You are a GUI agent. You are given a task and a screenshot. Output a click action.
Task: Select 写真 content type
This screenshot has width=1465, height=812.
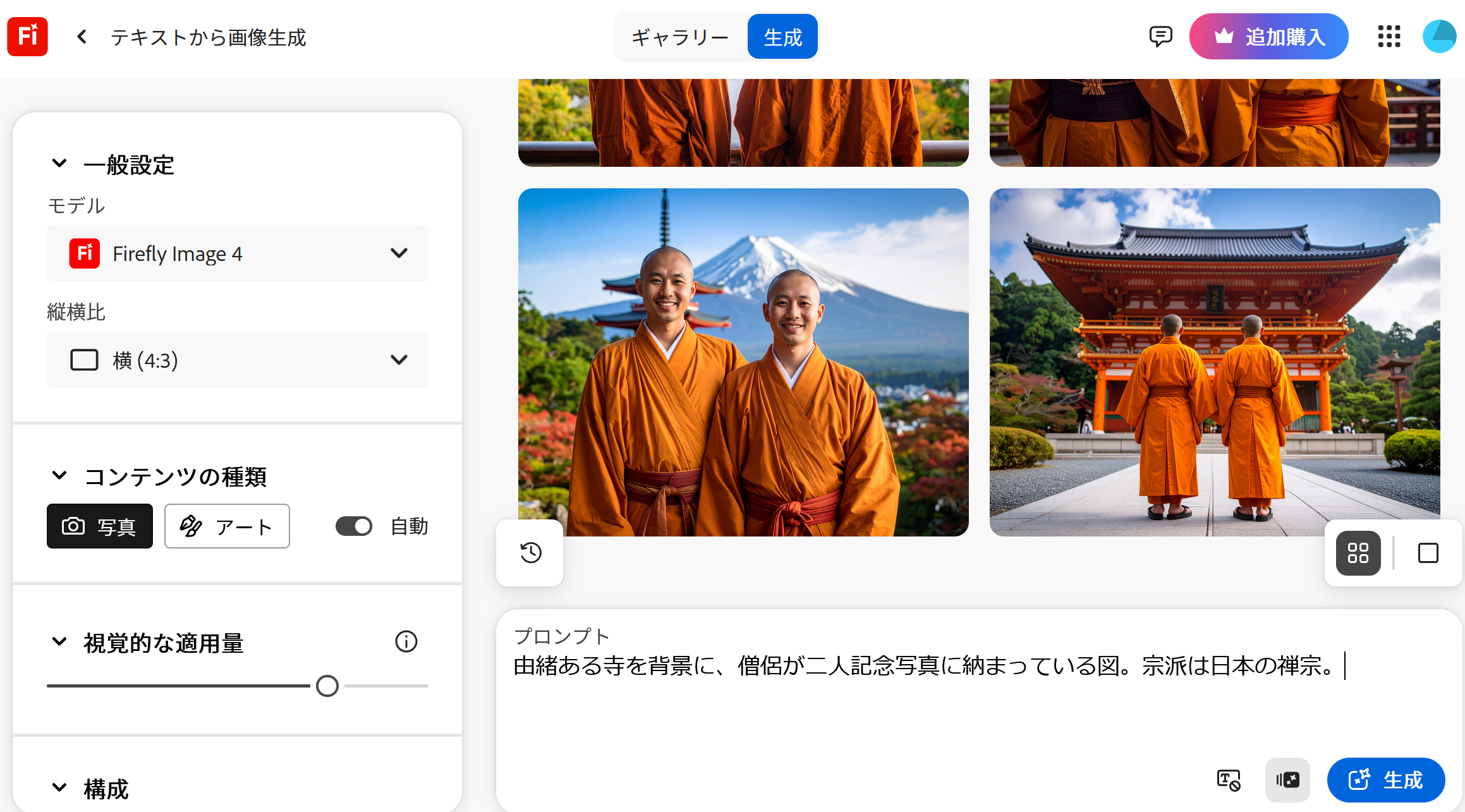pos(100,526)
